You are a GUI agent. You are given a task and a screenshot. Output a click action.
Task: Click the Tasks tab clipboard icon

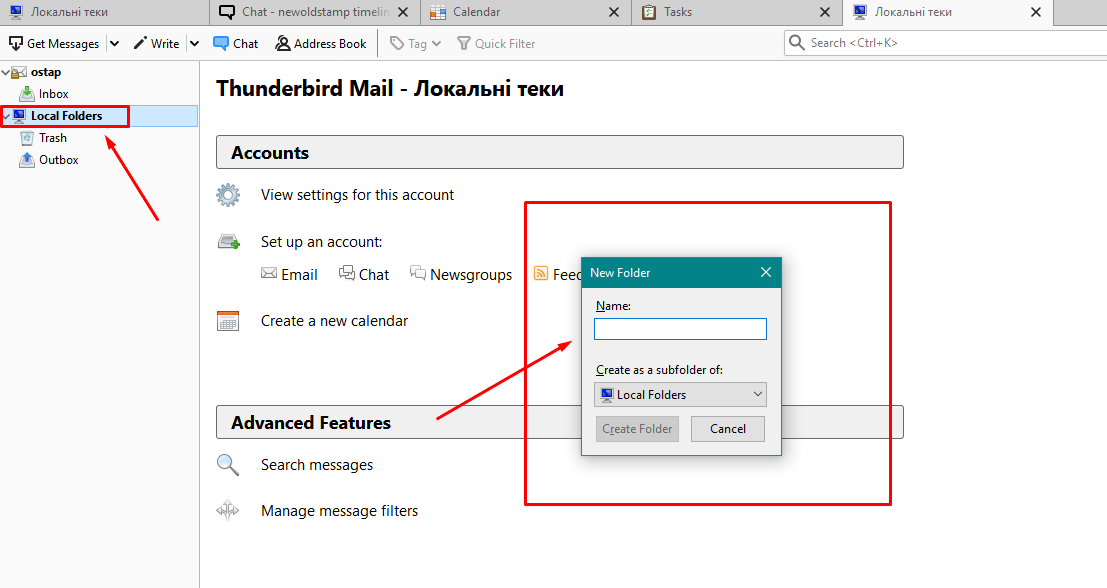pyautogui.click(x=649, y=12)
